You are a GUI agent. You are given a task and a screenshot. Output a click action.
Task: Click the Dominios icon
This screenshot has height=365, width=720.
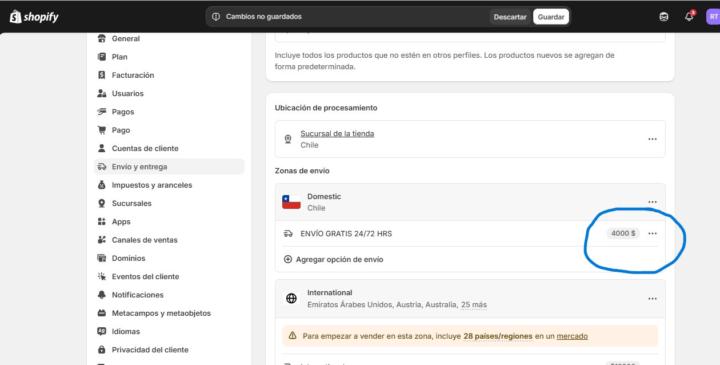coord(101,258)
